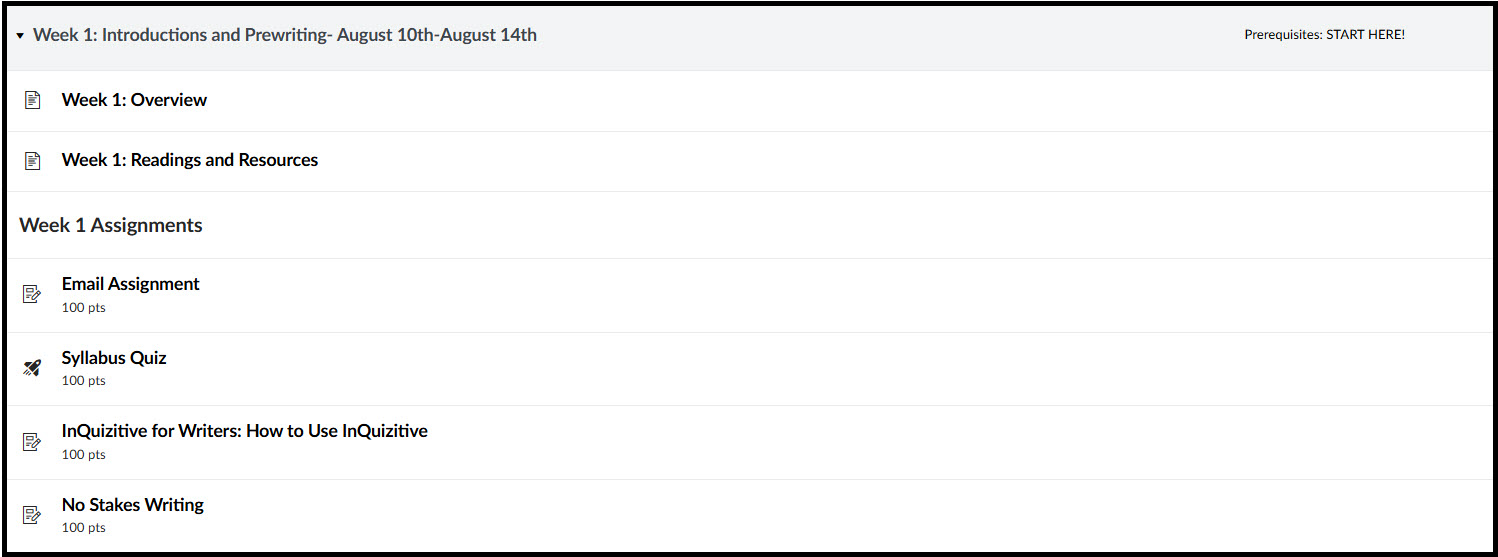
Task: Select the Prerequisites: START HERE! label
Action: coord(1324,35)
